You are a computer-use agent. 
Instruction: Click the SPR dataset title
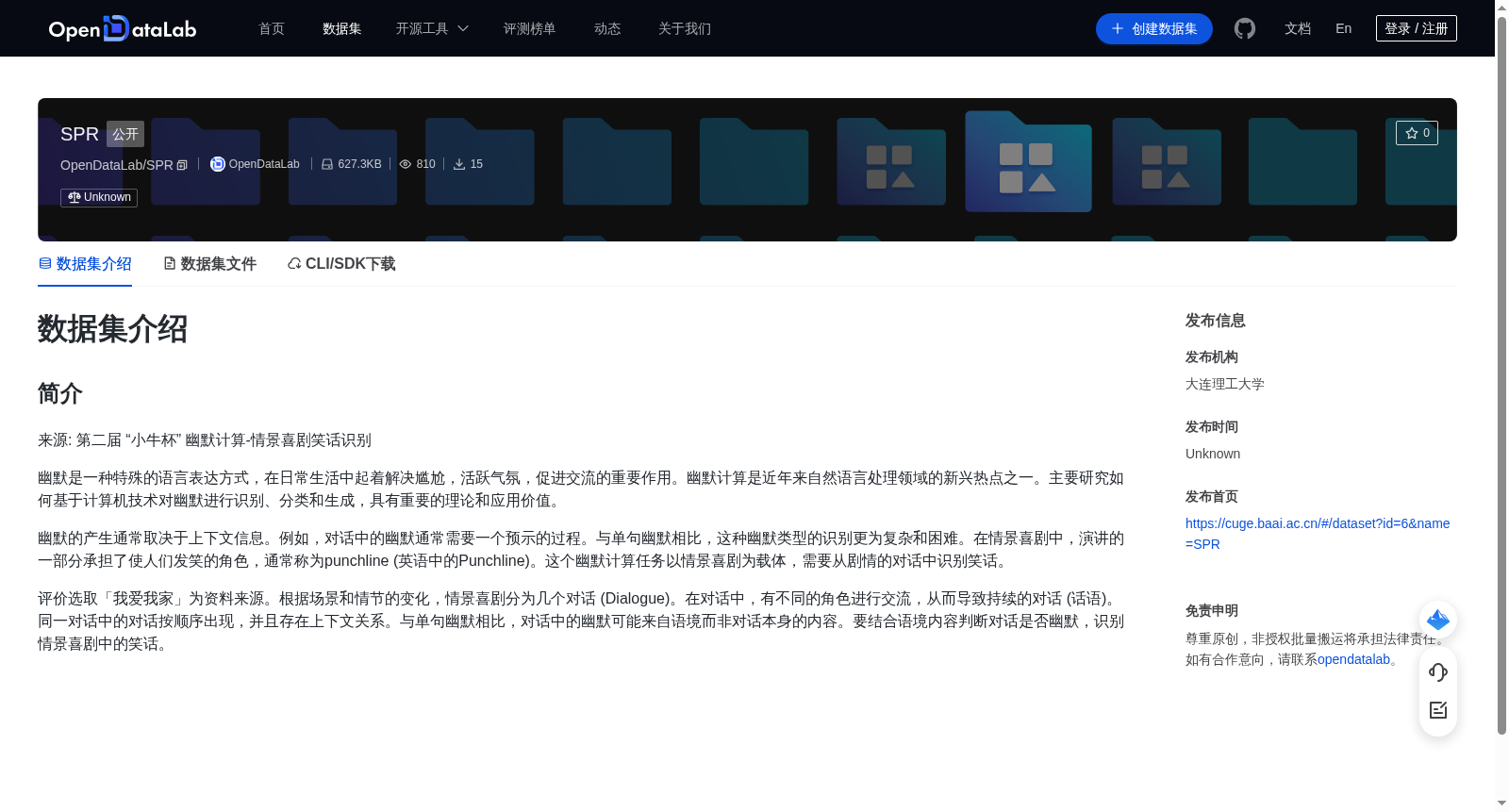[x=79, y=134]
